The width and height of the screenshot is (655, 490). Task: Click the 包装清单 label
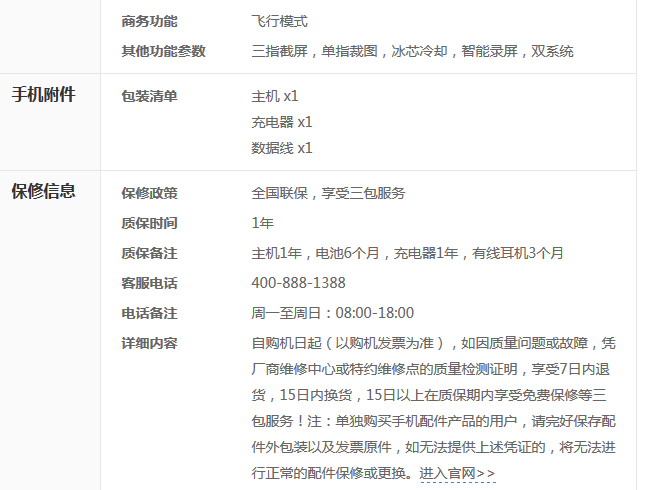coord(150,96)
